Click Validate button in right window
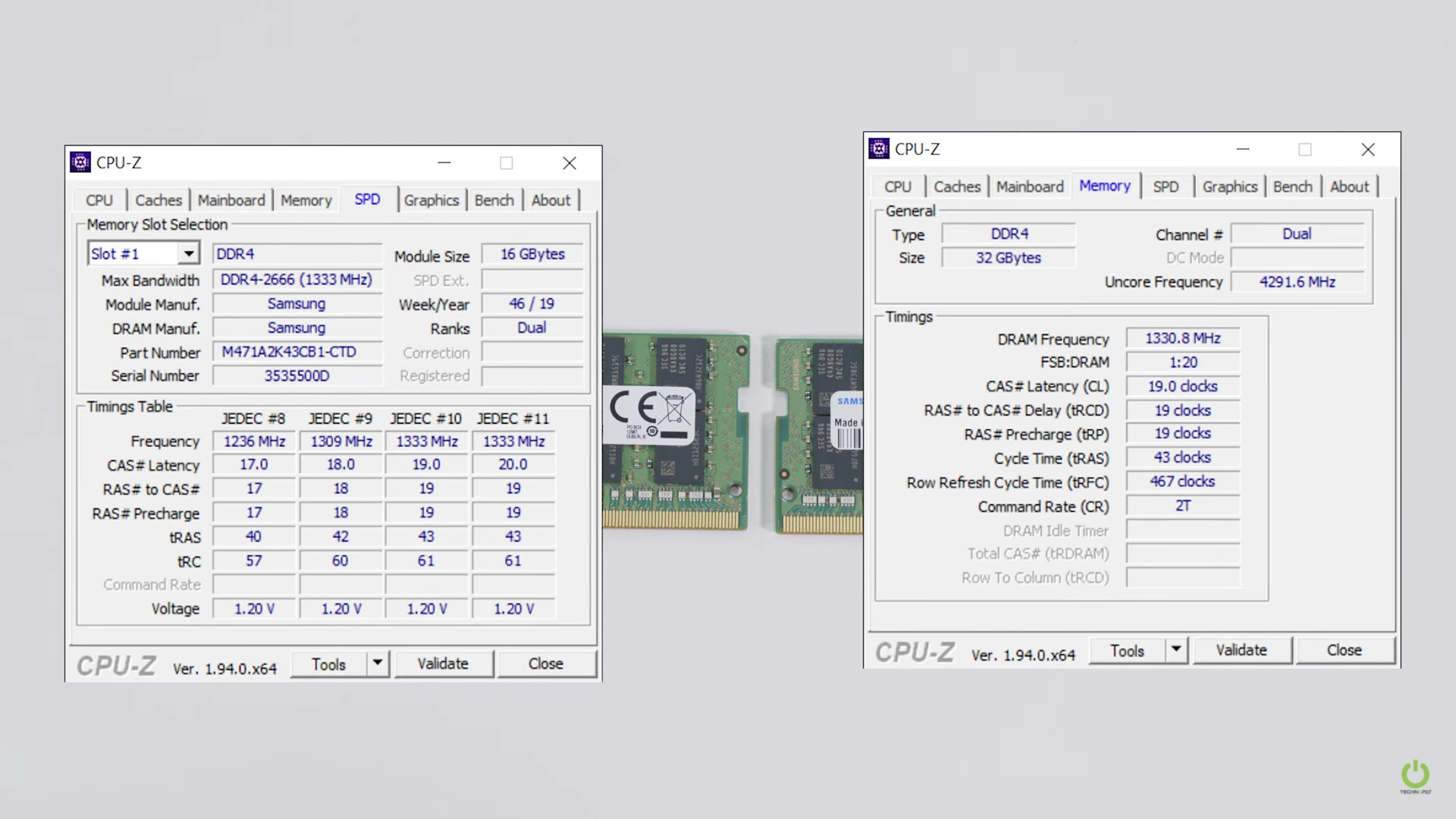This screenshot has height=819, width=1456. pos(1241,650)
